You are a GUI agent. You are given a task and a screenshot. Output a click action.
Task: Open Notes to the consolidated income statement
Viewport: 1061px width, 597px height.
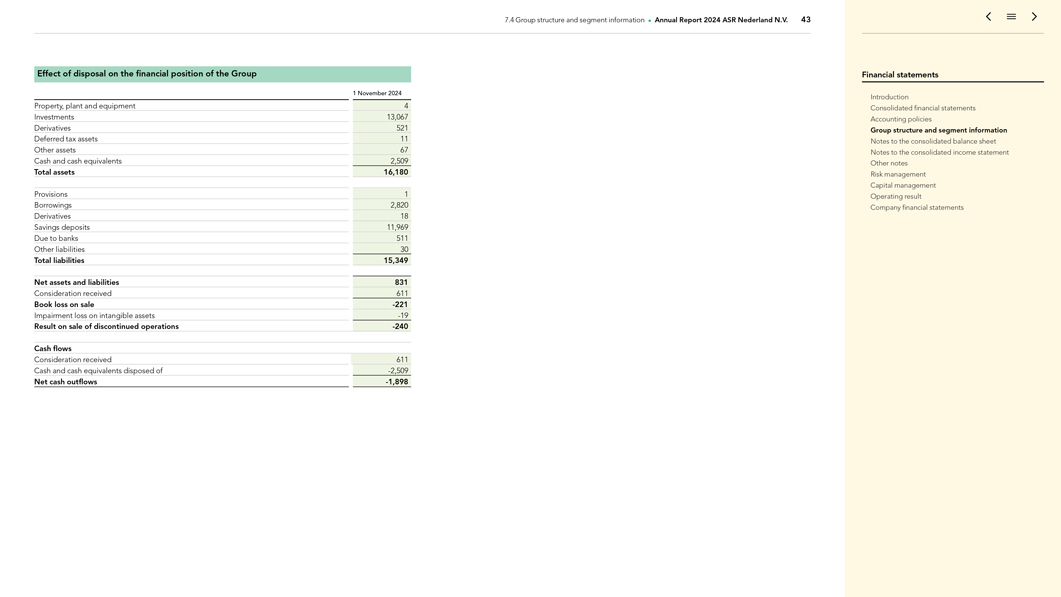[939, 152]
